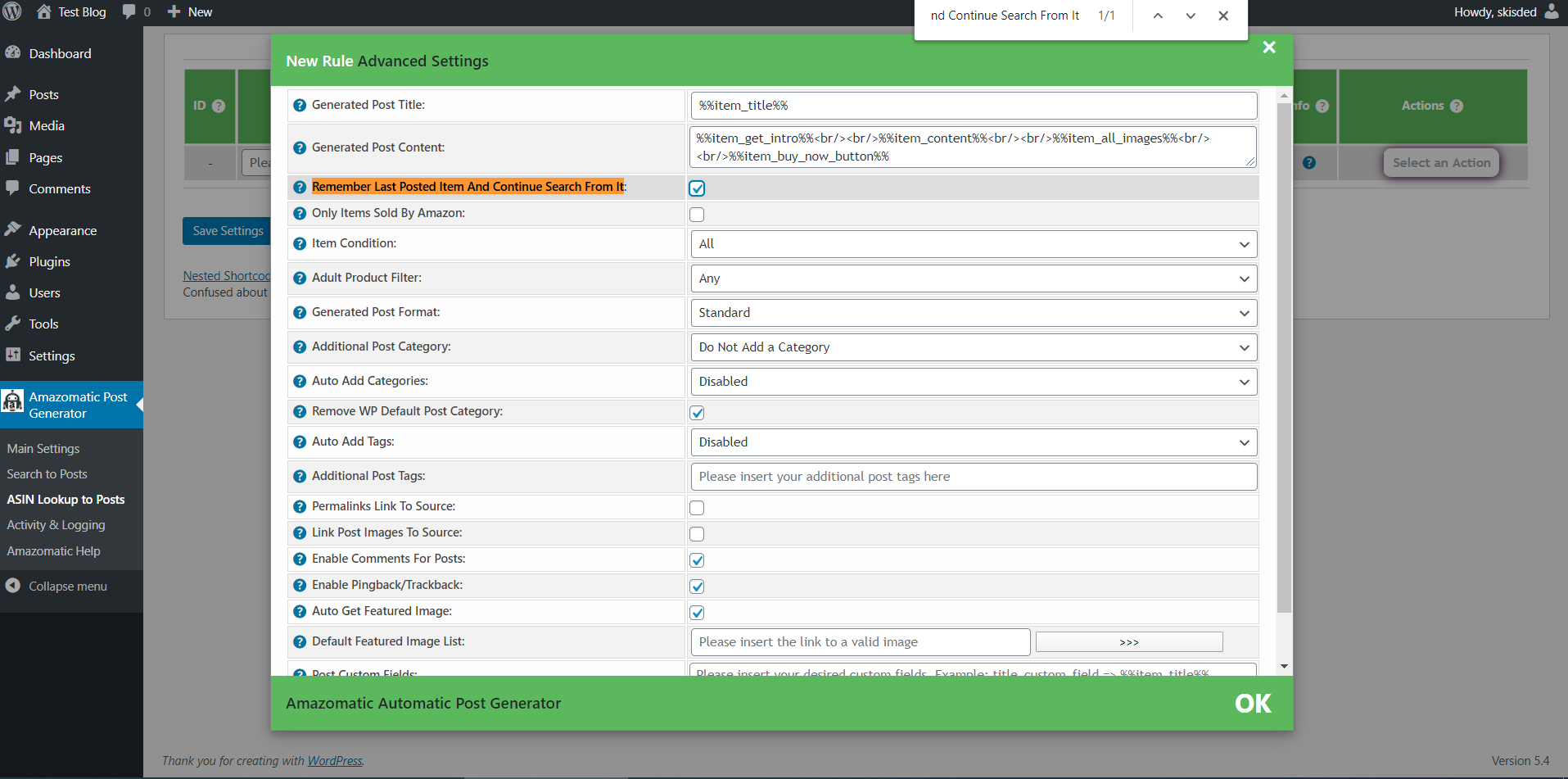The height and width of the screenshot is (779, 1568).
Task: Click help icon for Generated Post Title
Action: (x=300, y=106)
